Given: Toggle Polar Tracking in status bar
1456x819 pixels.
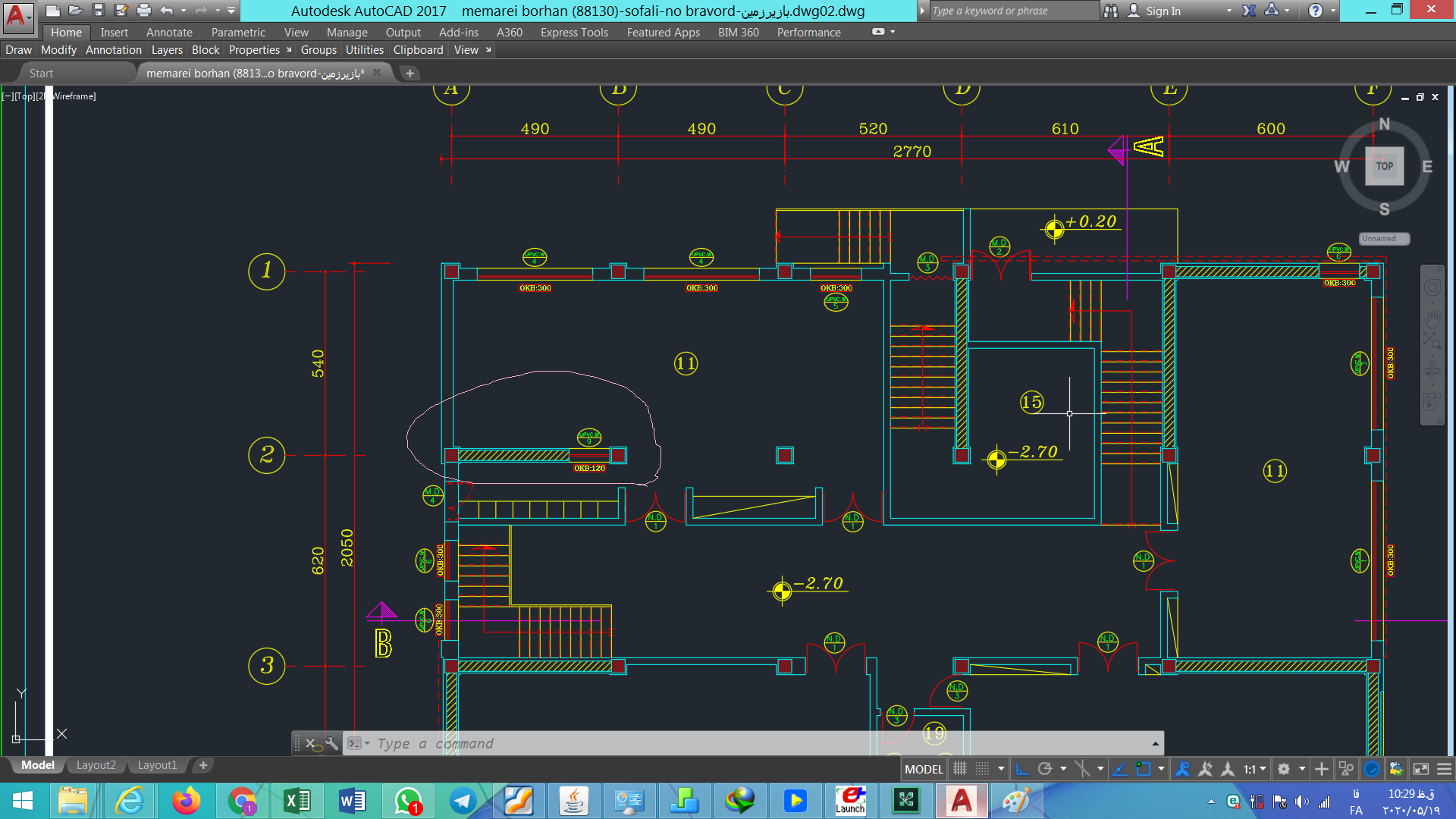Looking at the screenshot, I should coord(1045,769).
